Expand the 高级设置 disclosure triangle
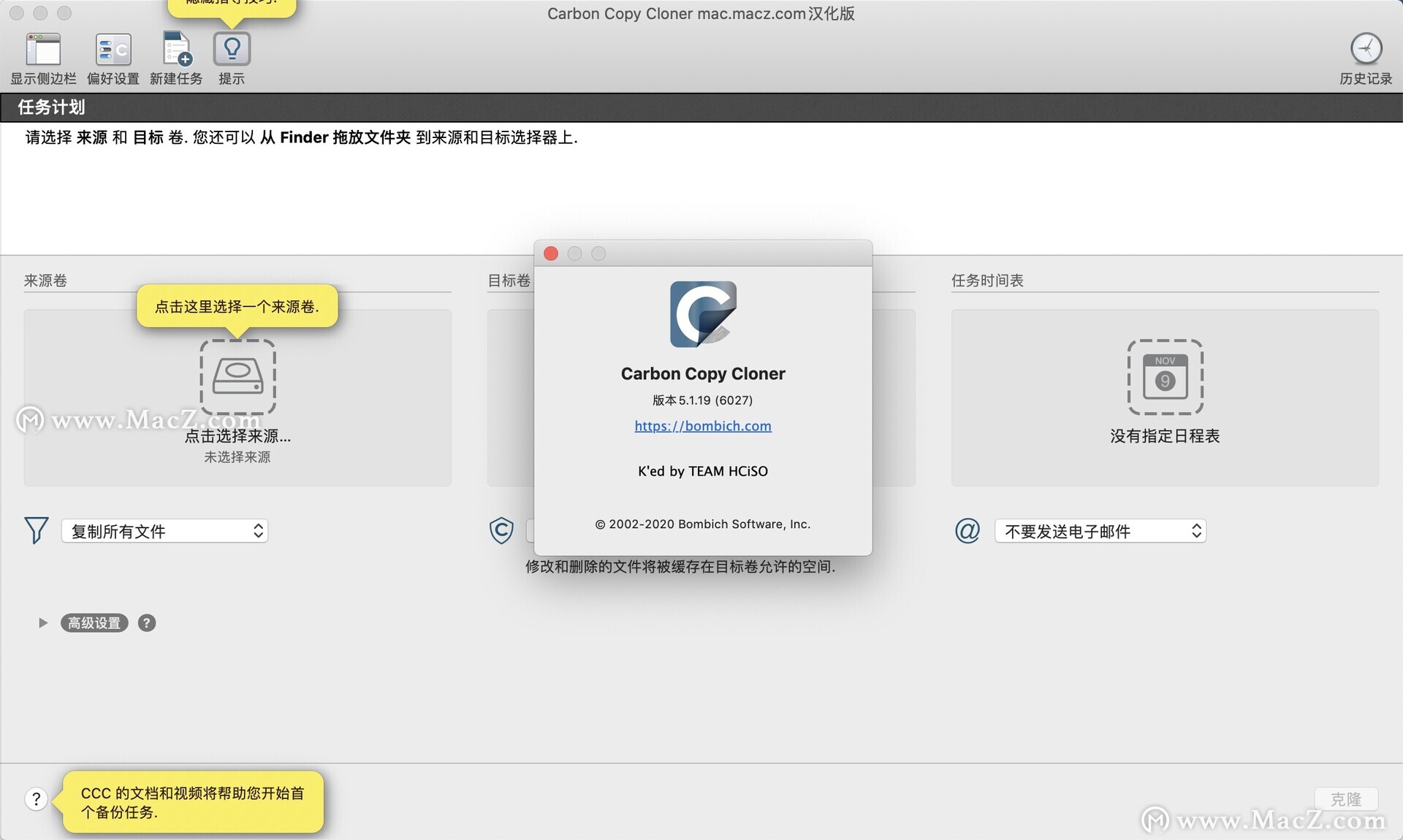Viewport: 1403px width, 840px height. coord(42,623)
